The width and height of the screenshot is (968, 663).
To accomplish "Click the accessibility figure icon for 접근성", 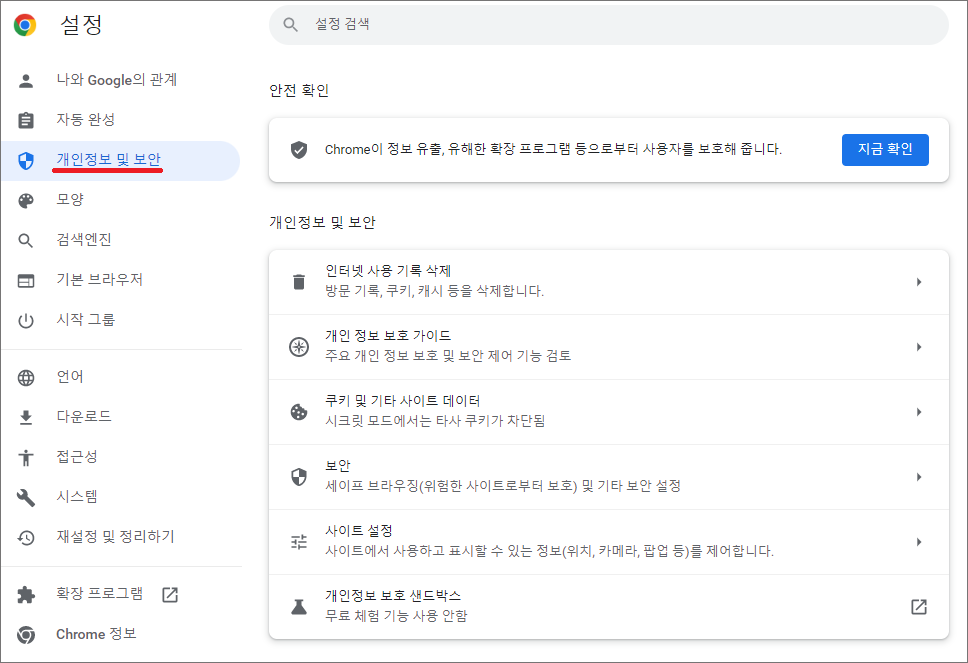I will click(x=26, y=457).
